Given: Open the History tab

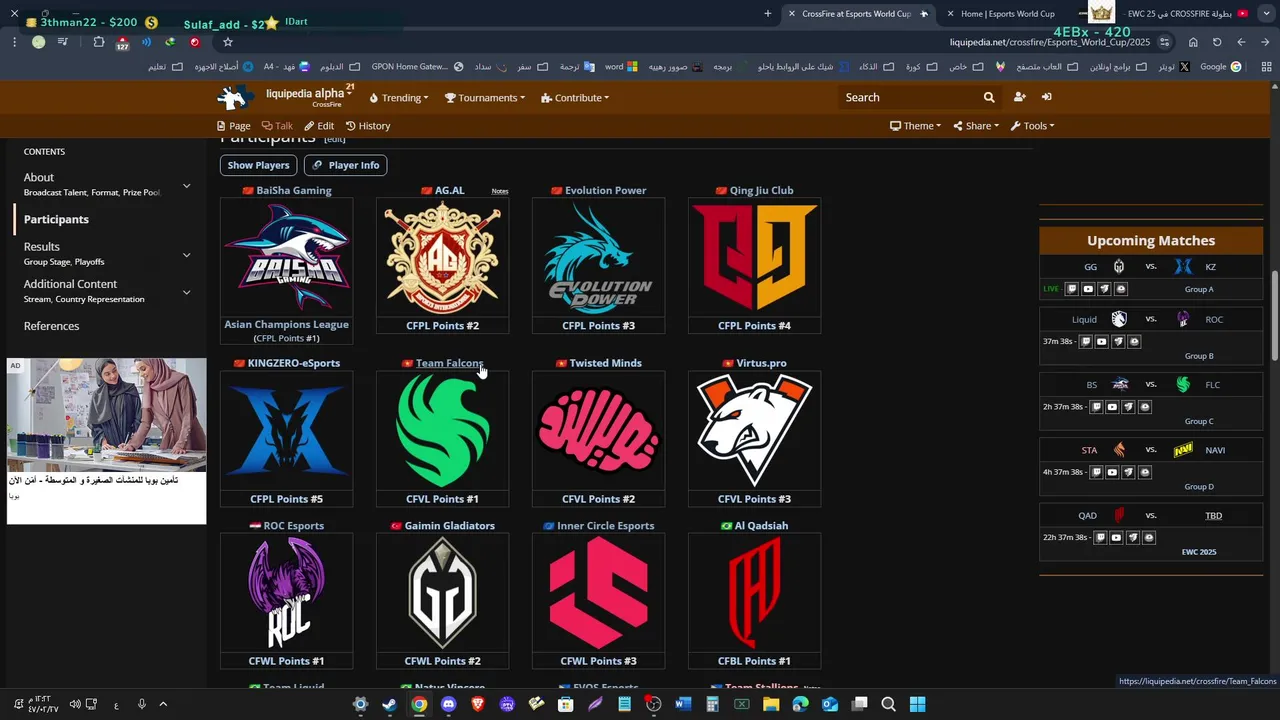Looking at the screenshot, I should (368, 126).
